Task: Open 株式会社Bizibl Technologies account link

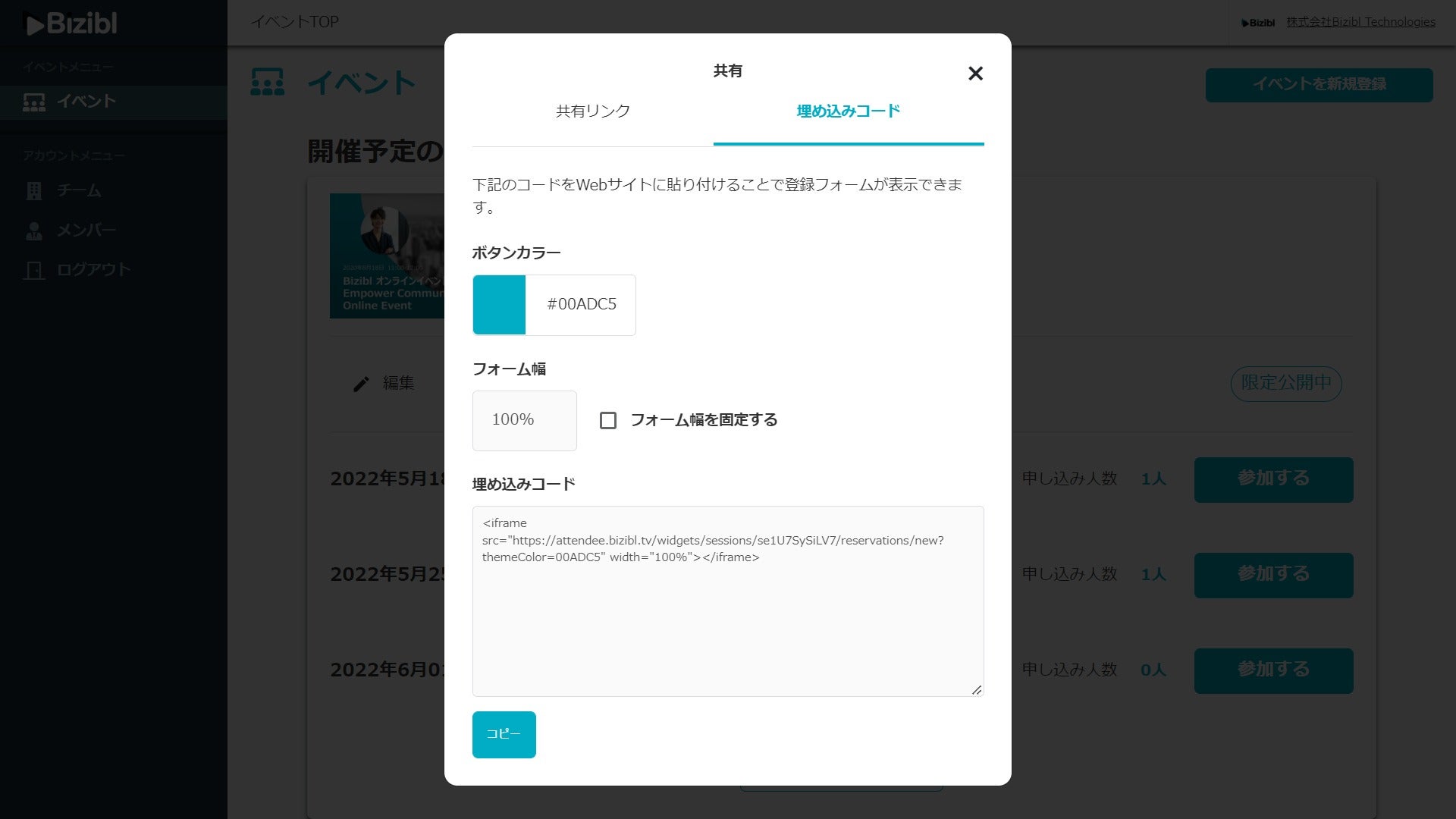Action: [x=1360, y=22]
